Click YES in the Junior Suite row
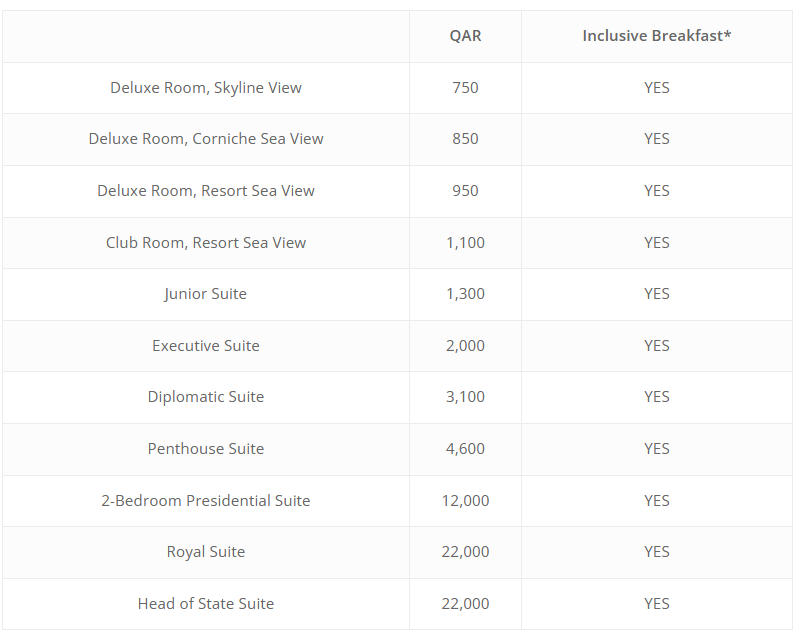This screenshot has height=638, width=801. pos(656,294)
